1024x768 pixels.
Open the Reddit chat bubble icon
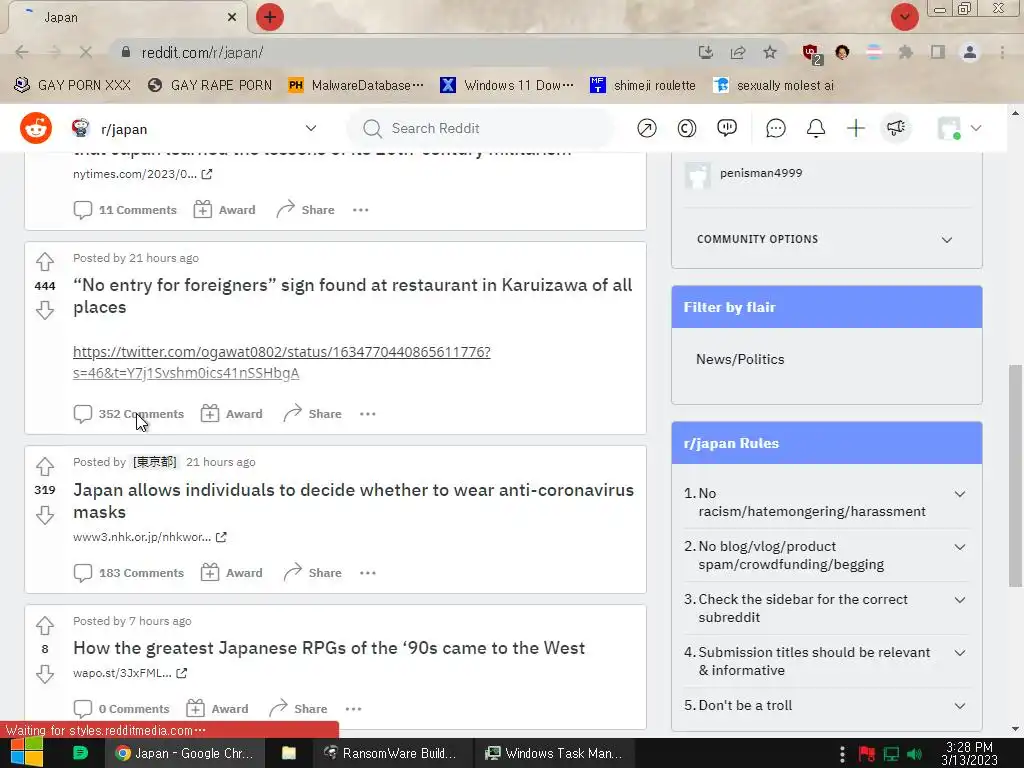click(775, 129)
